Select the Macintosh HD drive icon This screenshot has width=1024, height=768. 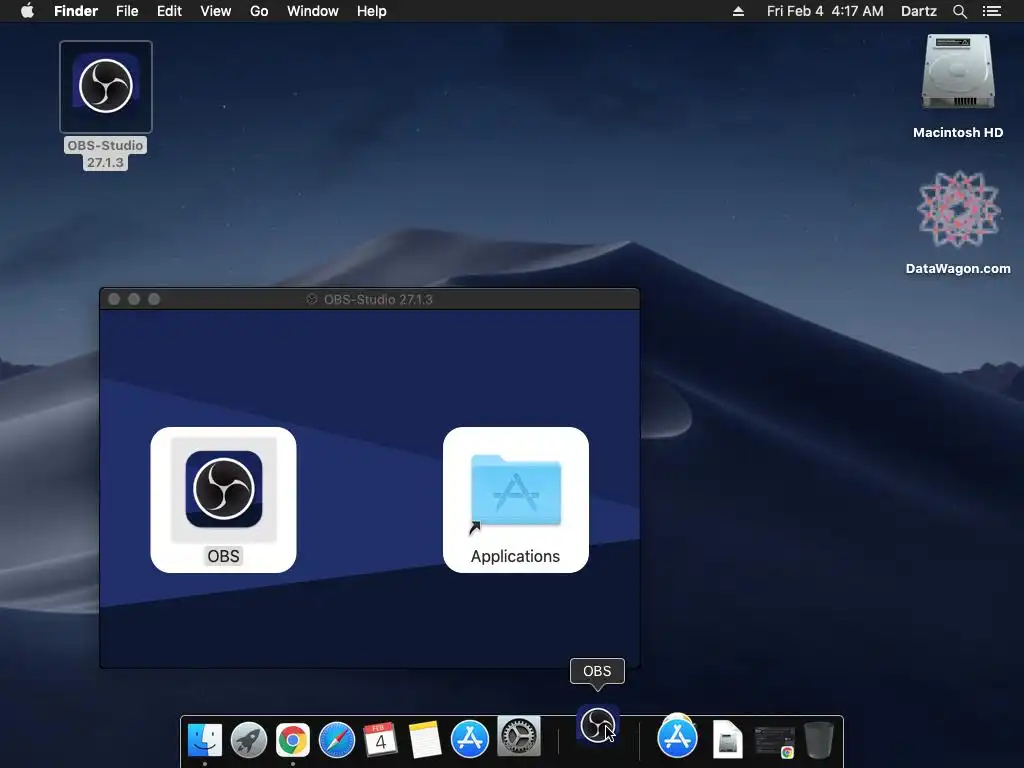point(958,72)
